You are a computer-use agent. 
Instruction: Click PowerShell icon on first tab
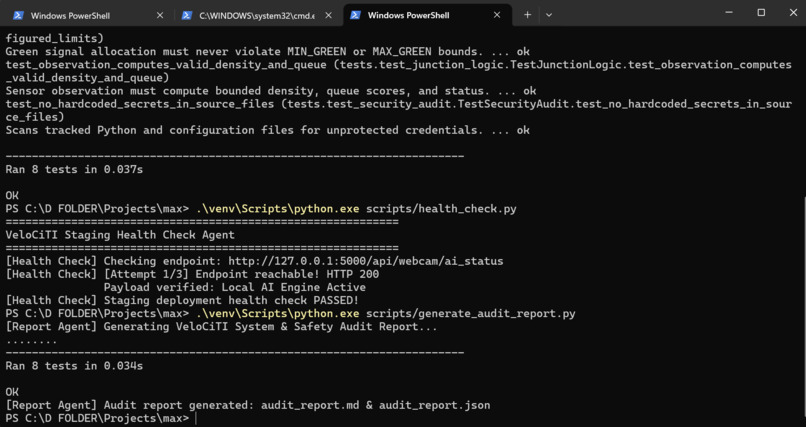click(19, 15)
